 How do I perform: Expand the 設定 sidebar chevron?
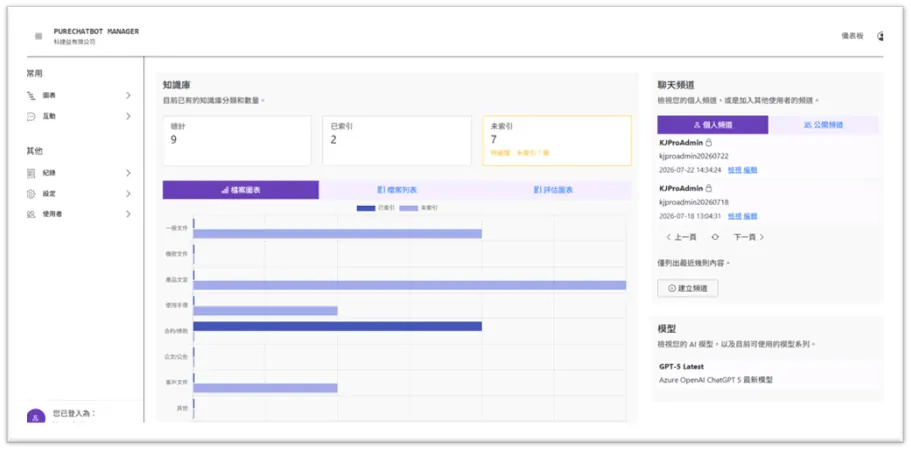point(128,194)
